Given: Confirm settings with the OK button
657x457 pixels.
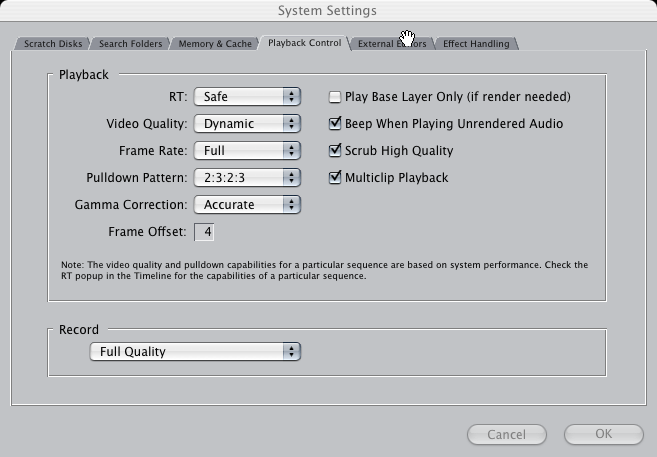Looking at the screenshot, I should click(603, 434).
